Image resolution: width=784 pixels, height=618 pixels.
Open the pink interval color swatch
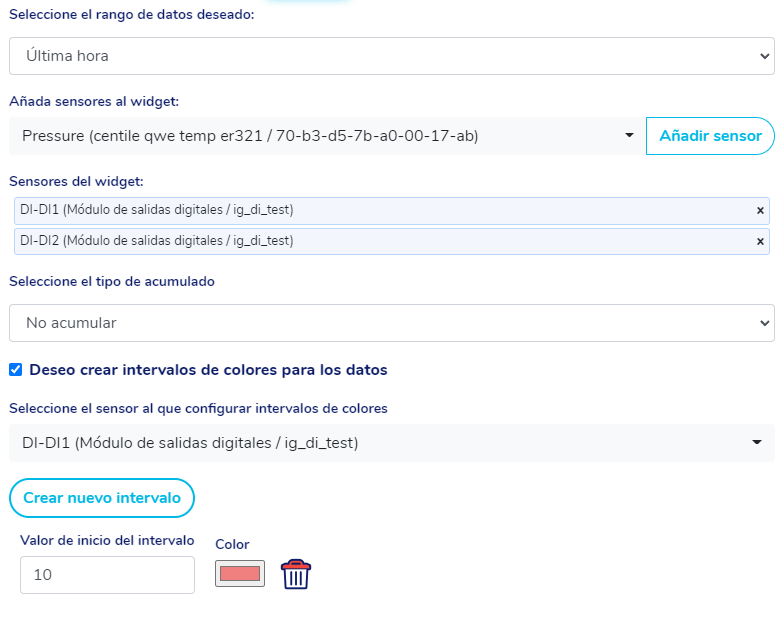click(x=240, y=574)
